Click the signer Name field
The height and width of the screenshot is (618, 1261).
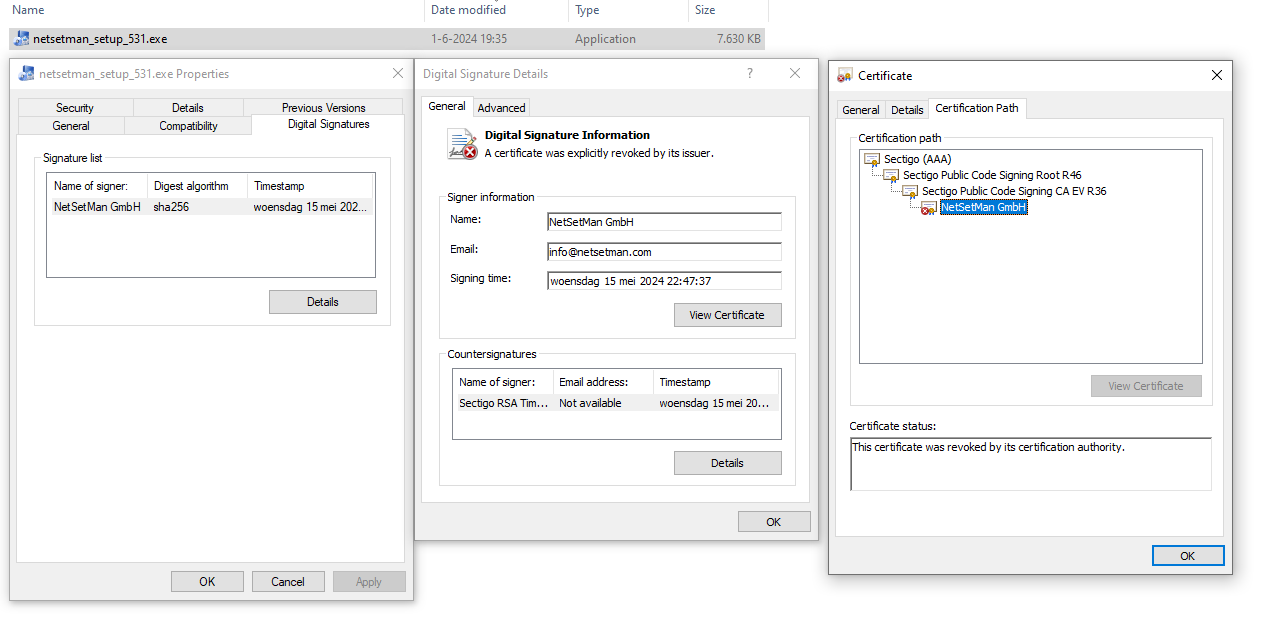665,222
